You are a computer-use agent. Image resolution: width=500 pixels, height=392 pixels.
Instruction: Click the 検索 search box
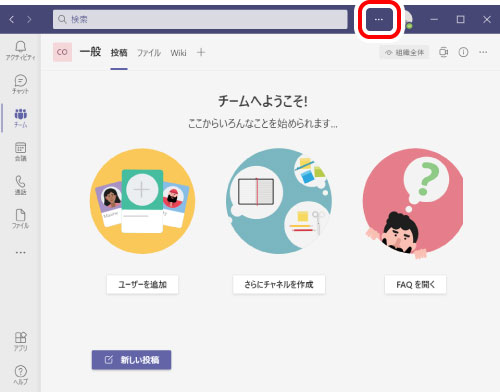pos(200,19)
